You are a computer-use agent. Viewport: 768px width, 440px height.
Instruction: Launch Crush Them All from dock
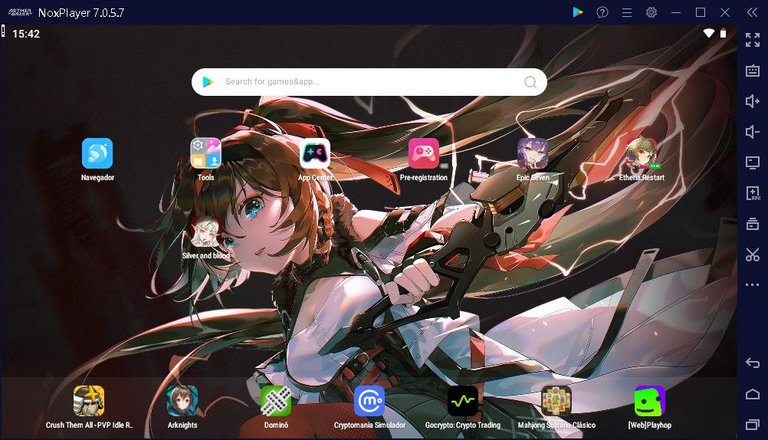click(89, 401)
